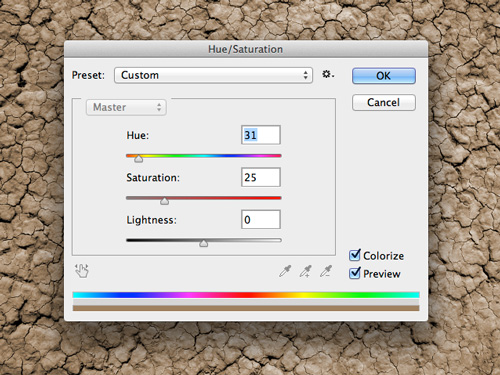Click the Hue/Saturation dialog title bar
The width and height of the screenshot is (500, 375).
pyautogui.click(x=246, y=49)
